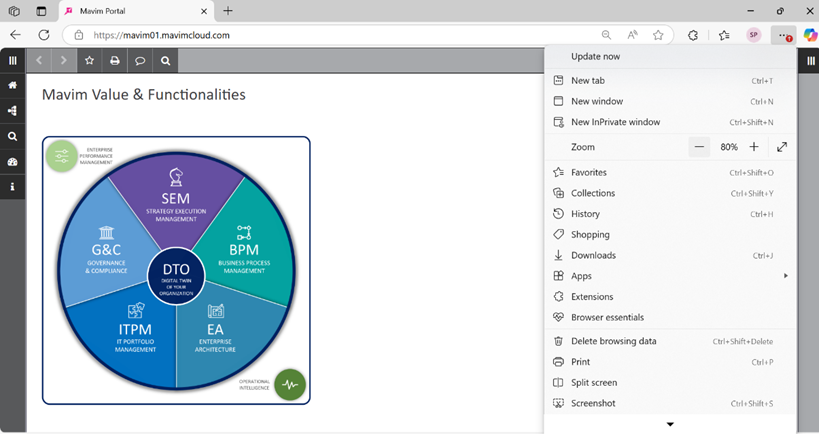
Task: Select New window menu entry
Action: point(671,101)
